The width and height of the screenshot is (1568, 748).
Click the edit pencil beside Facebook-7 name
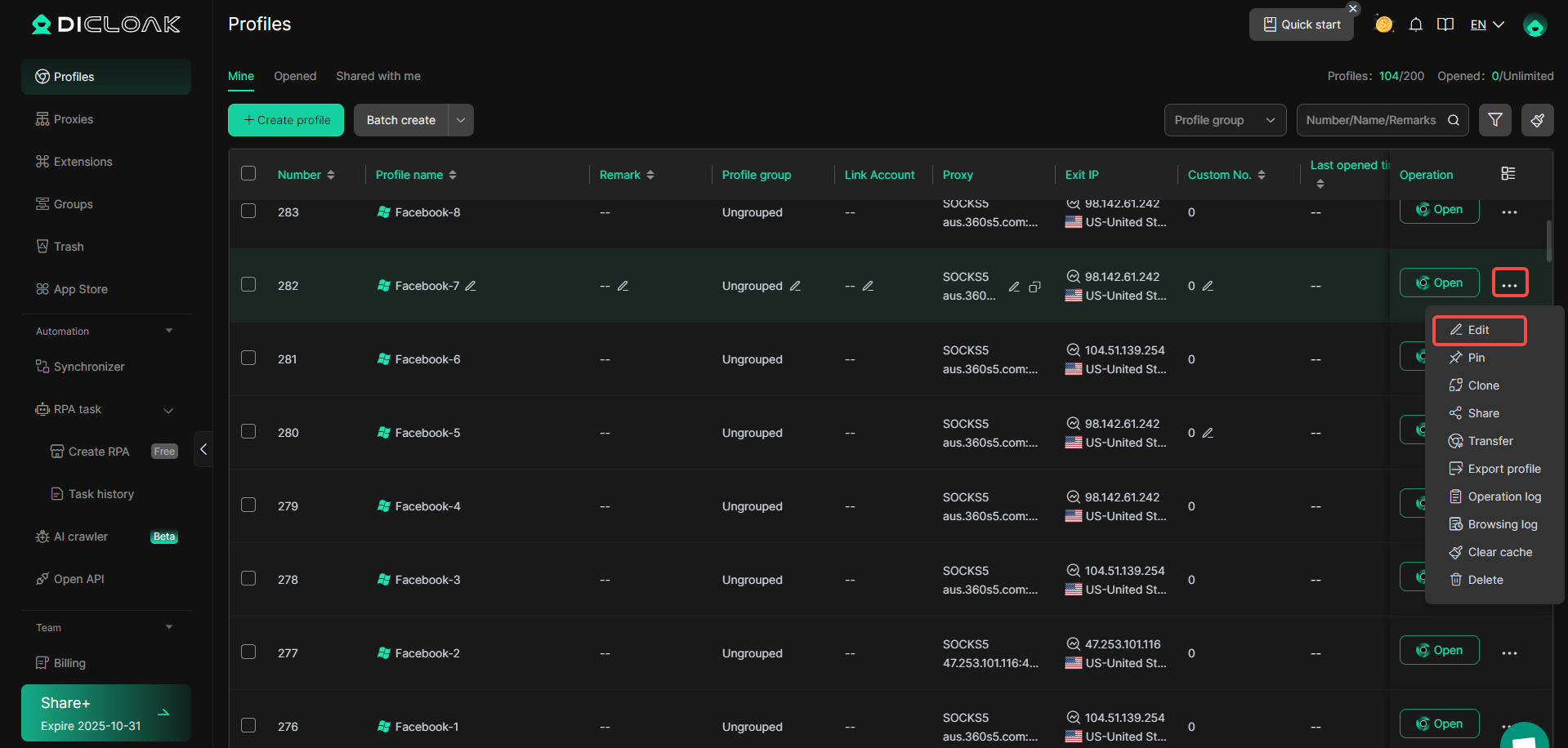point(471,286)
